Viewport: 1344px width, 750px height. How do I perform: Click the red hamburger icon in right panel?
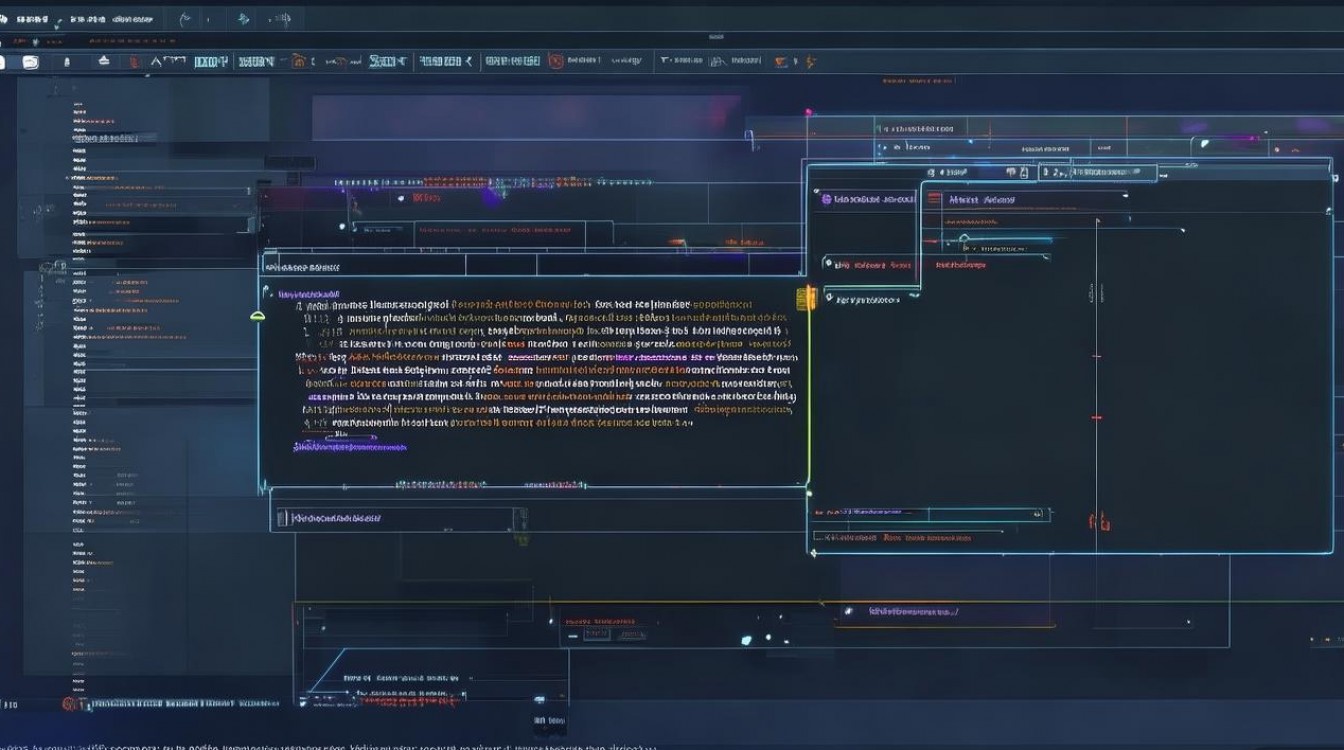[934, 199]
